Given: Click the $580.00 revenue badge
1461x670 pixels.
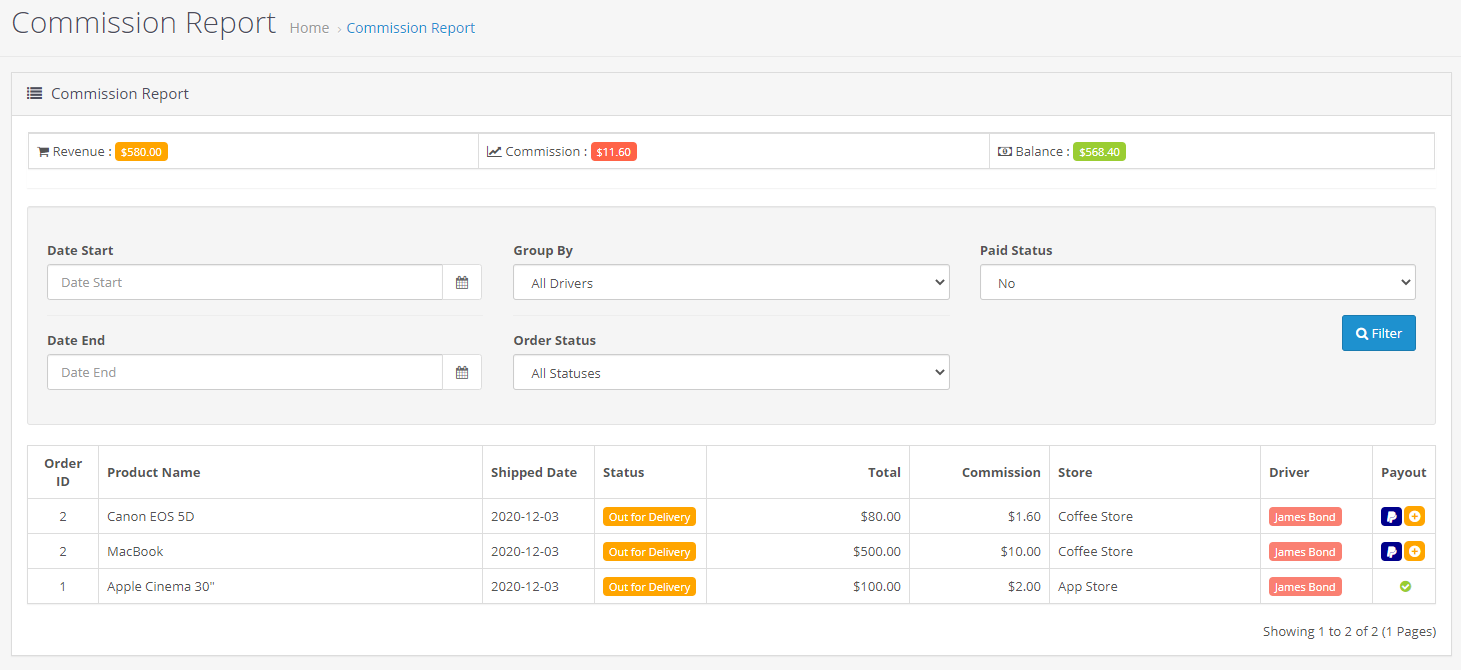Looking at the screenshot, I should tap(141, 152).
